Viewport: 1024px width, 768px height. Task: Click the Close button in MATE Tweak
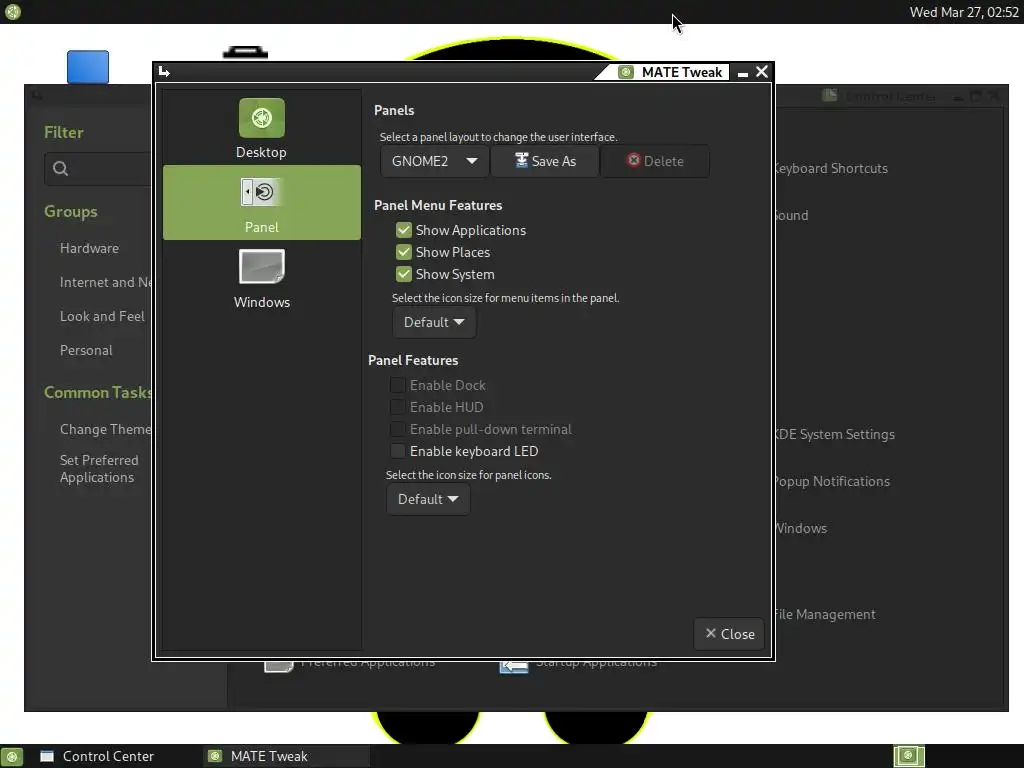[729, 634]
